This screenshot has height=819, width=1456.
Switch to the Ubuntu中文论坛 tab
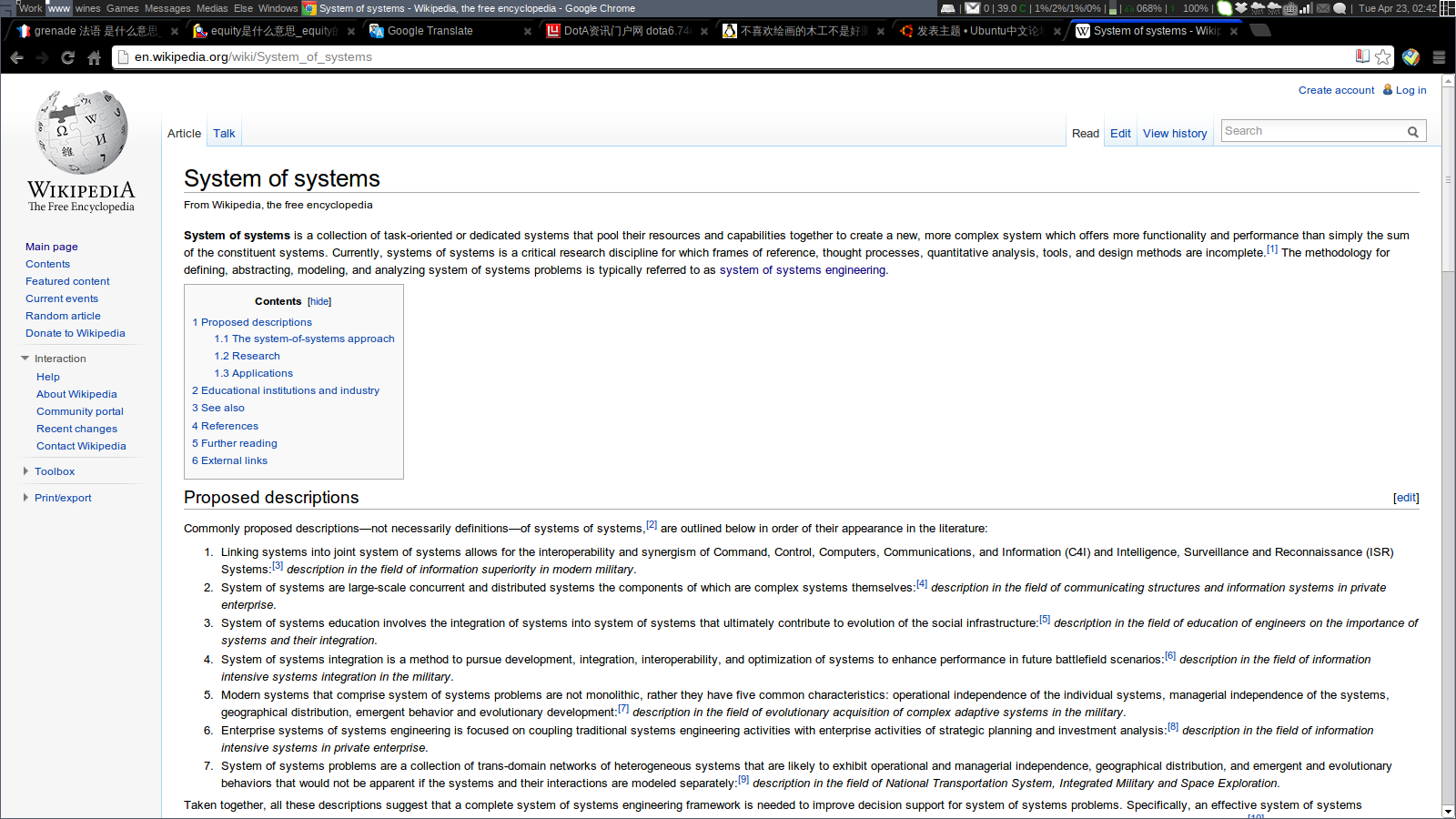978,31
